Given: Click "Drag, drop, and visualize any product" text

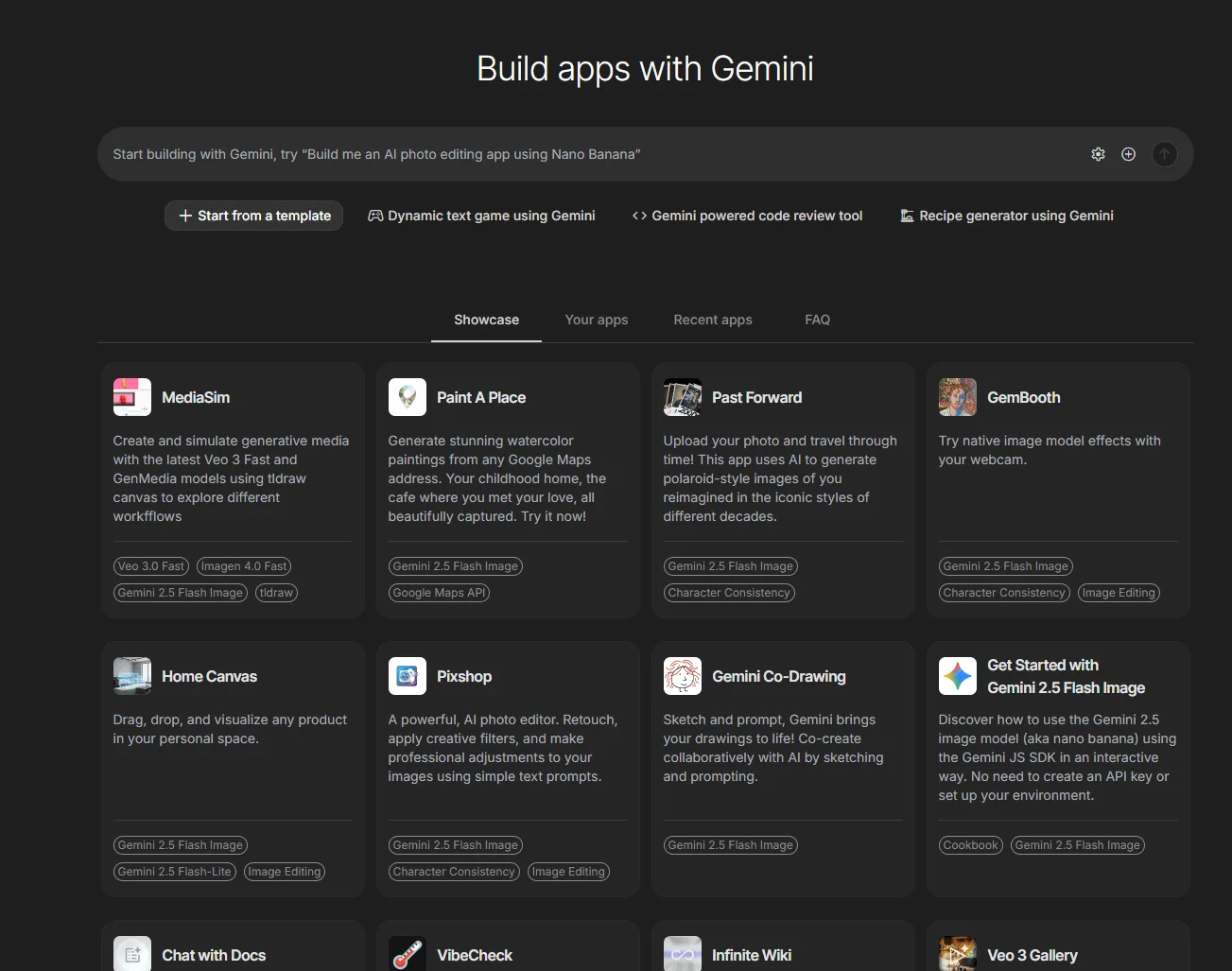Looking at the screenshot, I should click(x=231, y=729).
